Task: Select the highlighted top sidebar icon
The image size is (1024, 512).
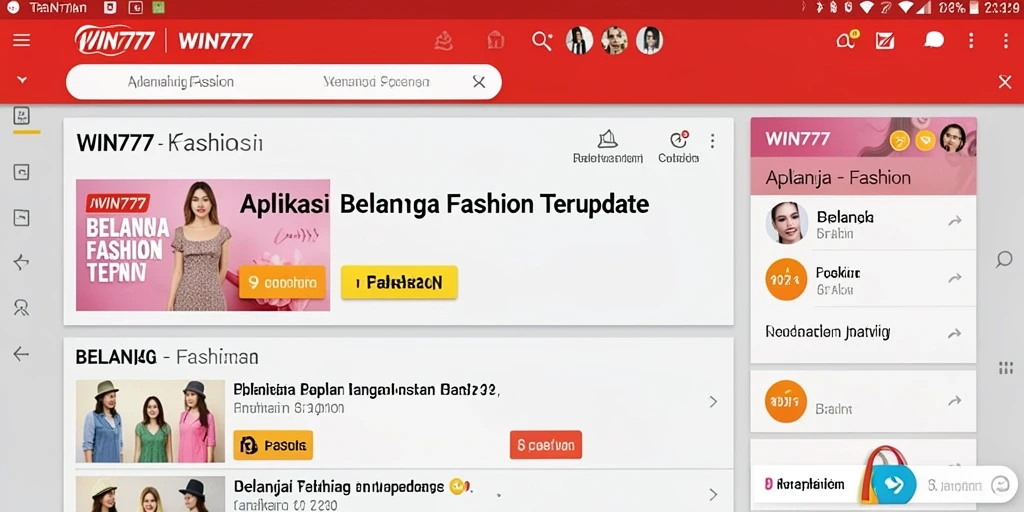Action: (x=22, y=117)
